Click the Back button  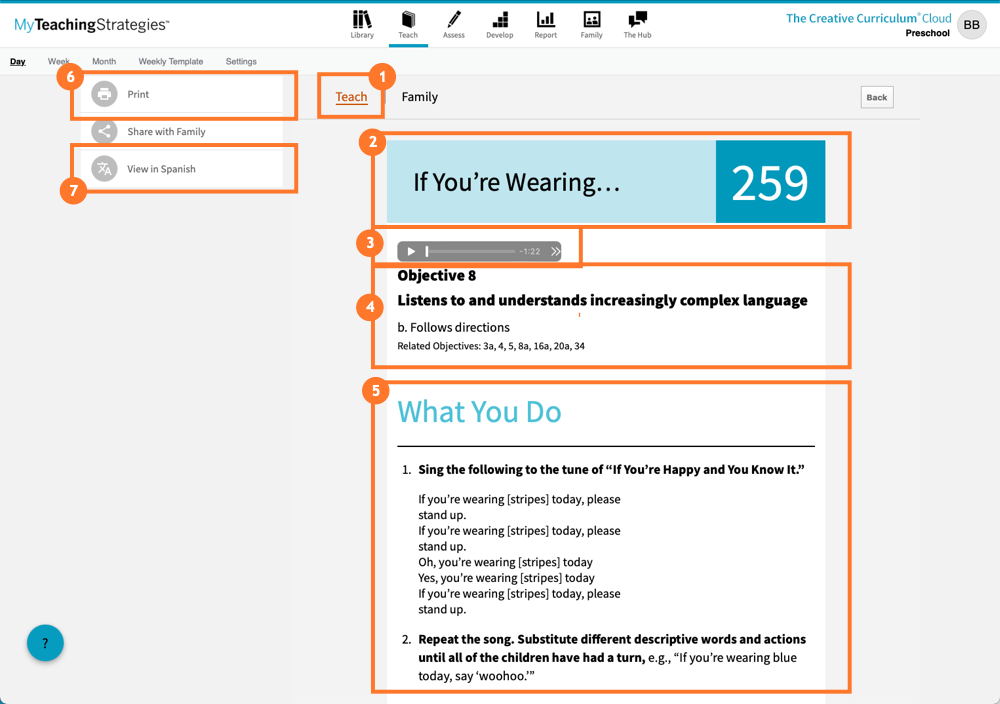click(x=876, y=97)
